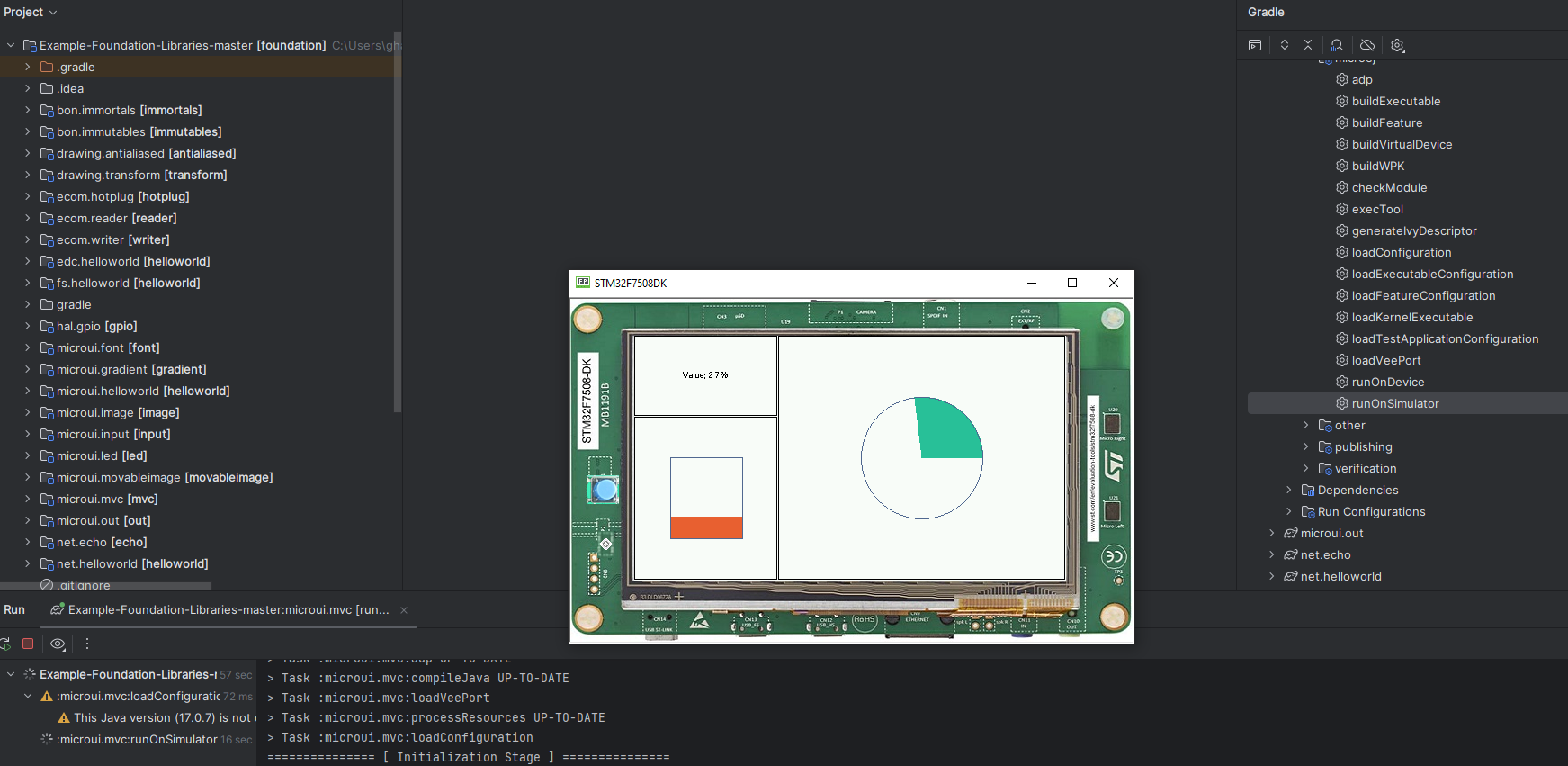
Task: Expand the microui.mvc [mvc] folder
Action: coord(28,499)
